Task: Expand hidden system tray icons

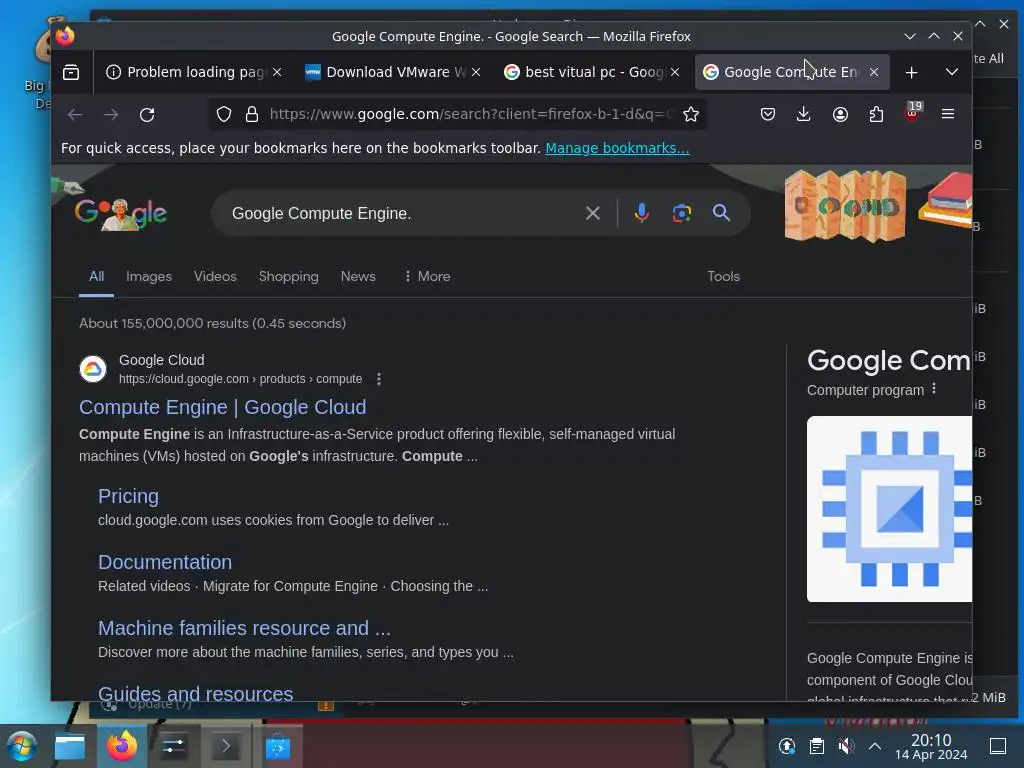Action: coord(875,746)
